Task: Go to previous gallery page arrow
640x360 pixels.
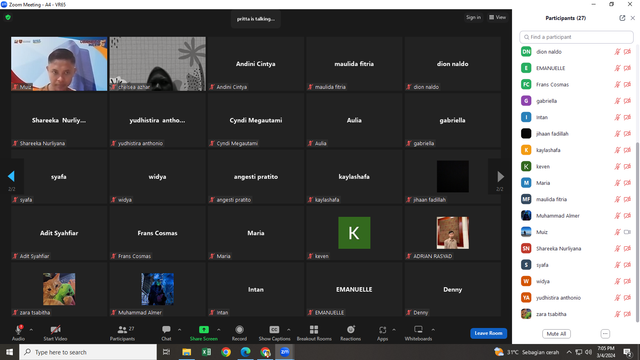Action: coord(11,176)
